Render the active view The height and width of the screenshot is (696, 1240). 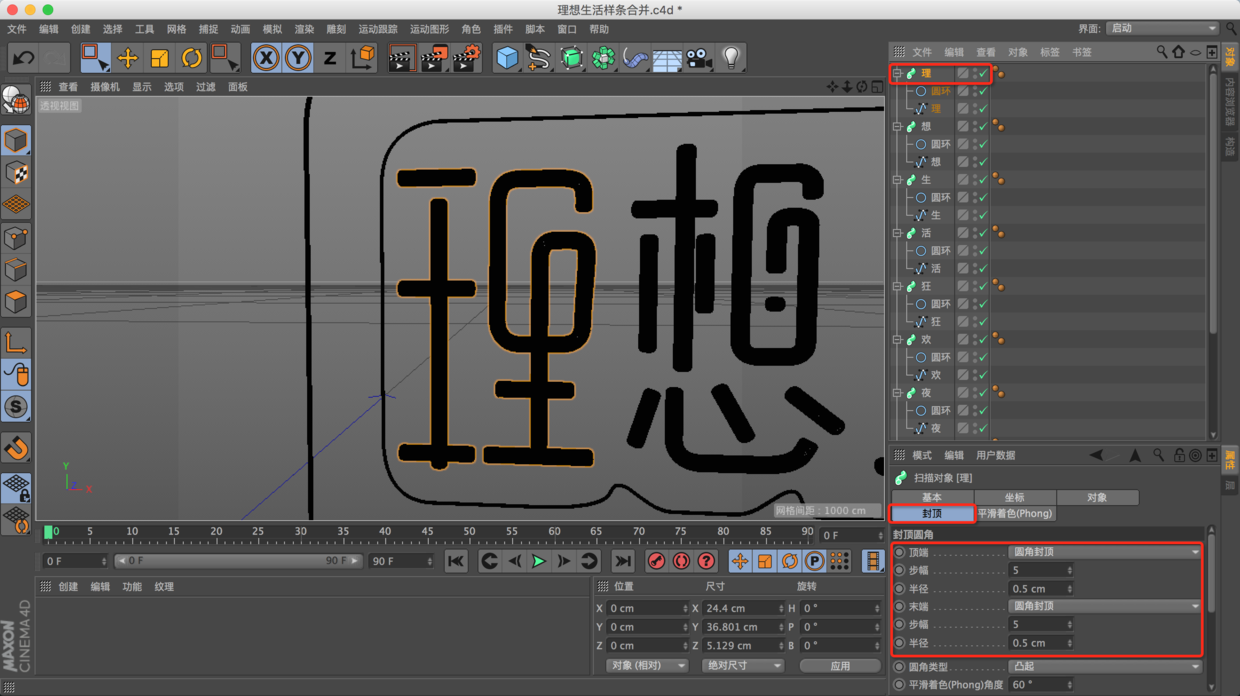(401, 58)
